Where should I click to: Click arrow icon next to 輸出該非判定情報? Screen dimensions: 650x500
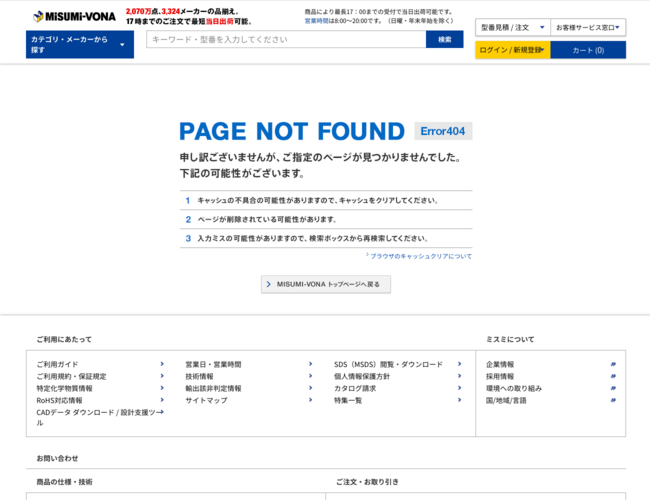[310, 388]
